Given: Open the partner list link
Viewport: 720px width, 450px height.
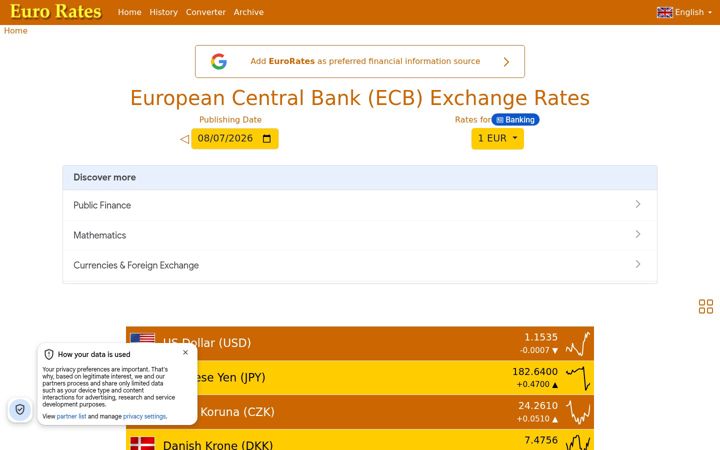Looking at the screenshot, I should 71,416.
